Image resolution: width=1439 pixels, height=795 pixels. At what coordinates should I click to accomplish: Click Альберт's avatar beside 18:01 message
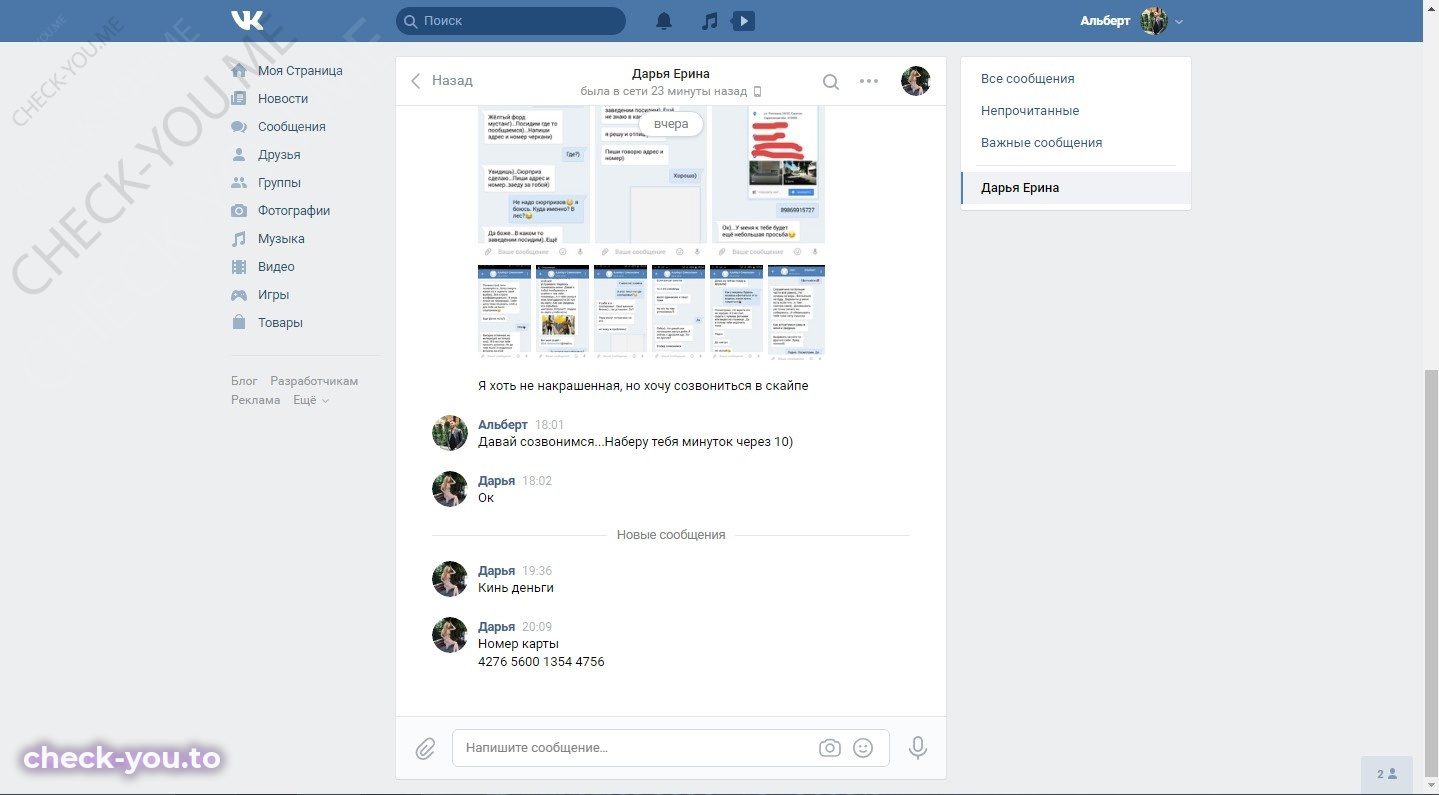450,433
